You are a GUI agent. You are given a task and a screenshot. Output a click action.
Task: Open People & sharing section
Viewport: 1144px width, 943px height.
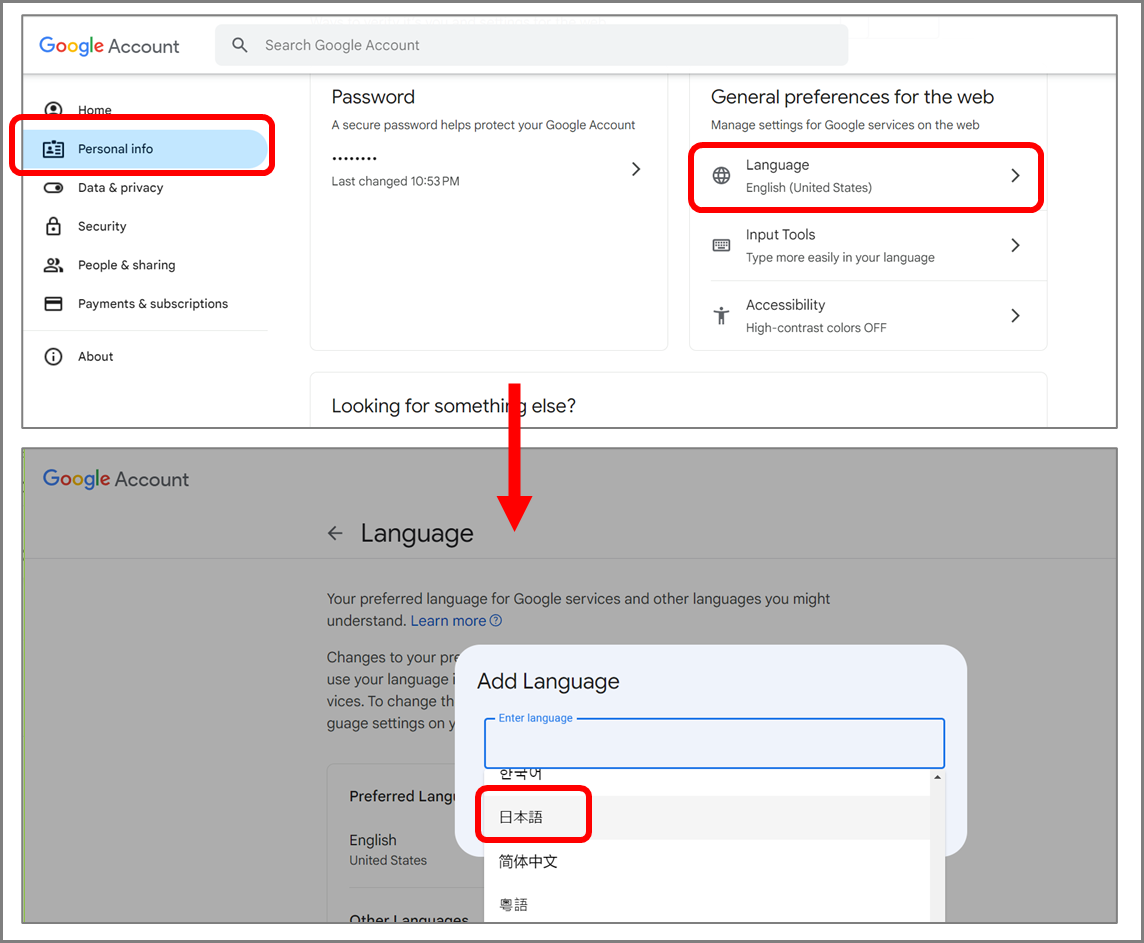126,265
